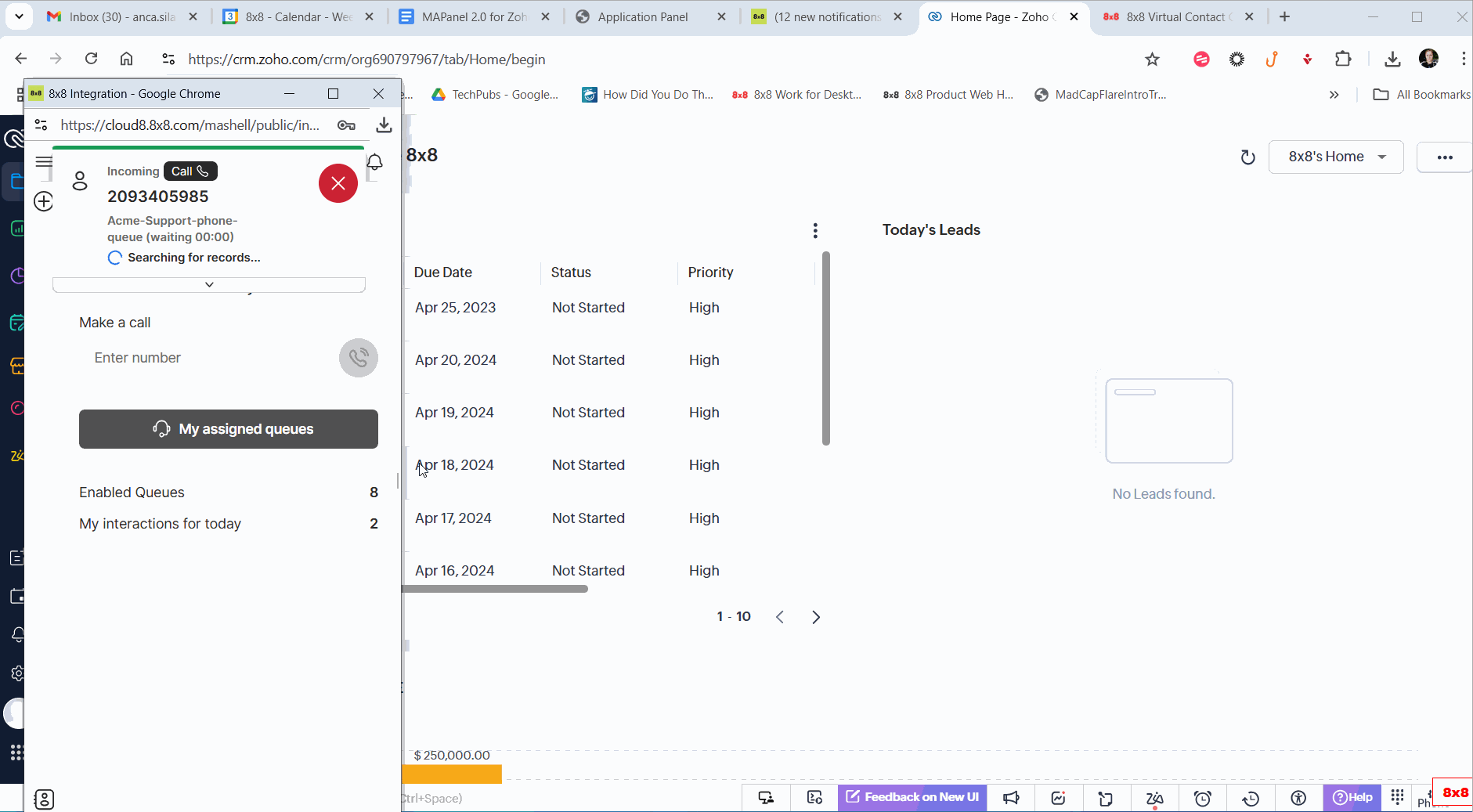Viewport: 1473px width, 812px height.
Task: Open the Help button in bottom bar
Action: [1352, 797]
